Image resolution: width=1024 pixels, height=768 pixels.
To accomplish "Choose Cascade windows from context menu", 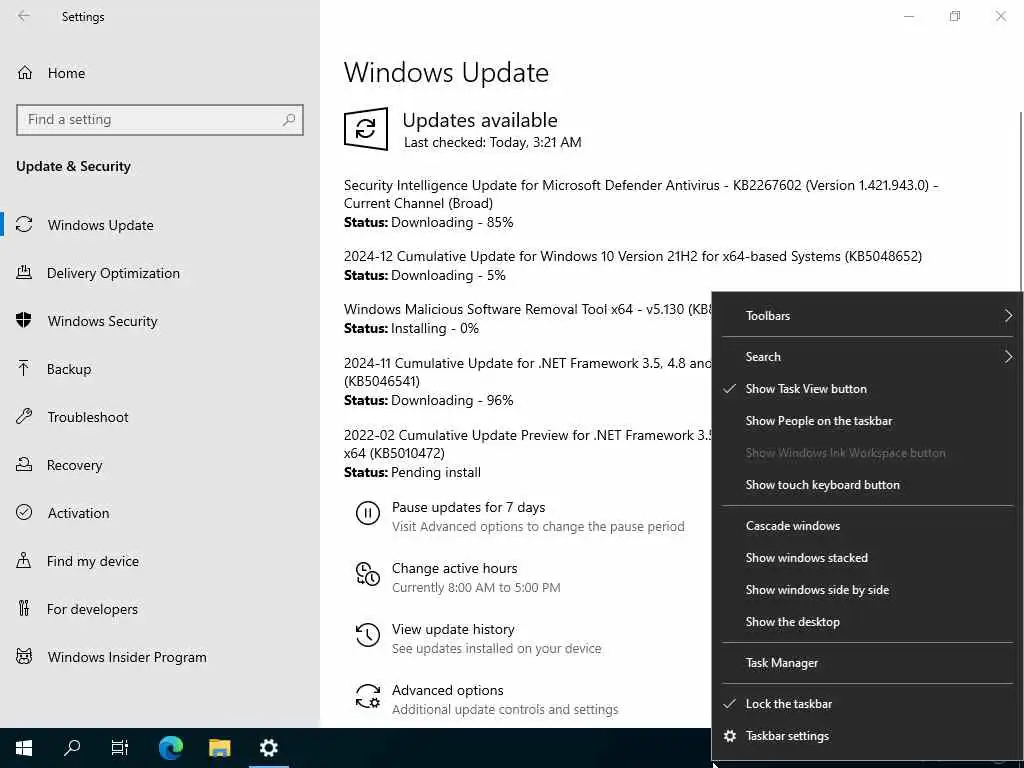I will click(x=867, y=526).
